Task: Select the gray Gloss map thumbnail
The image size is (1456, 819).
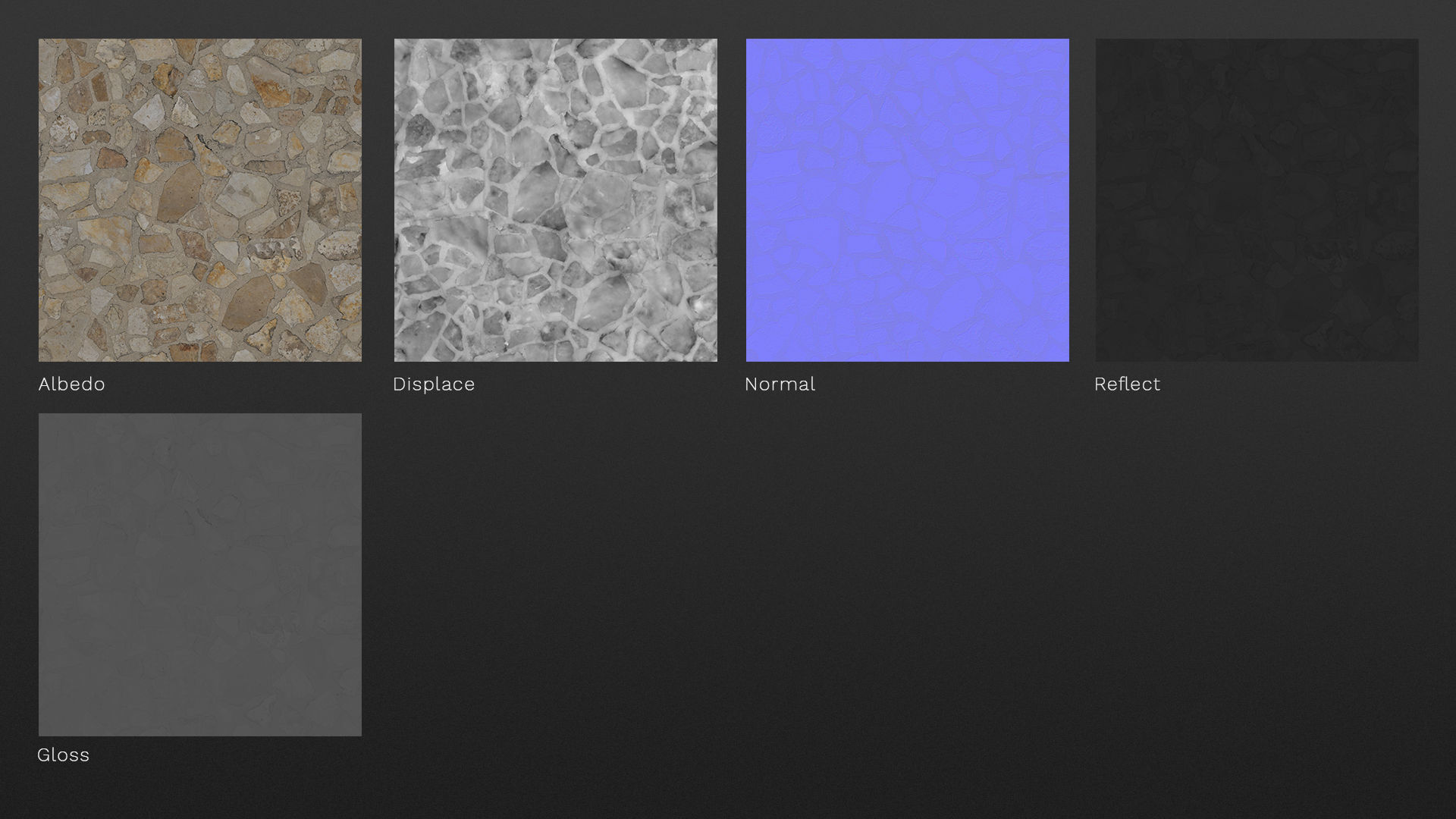Action: pyautogui.click(x=200, y=575)
